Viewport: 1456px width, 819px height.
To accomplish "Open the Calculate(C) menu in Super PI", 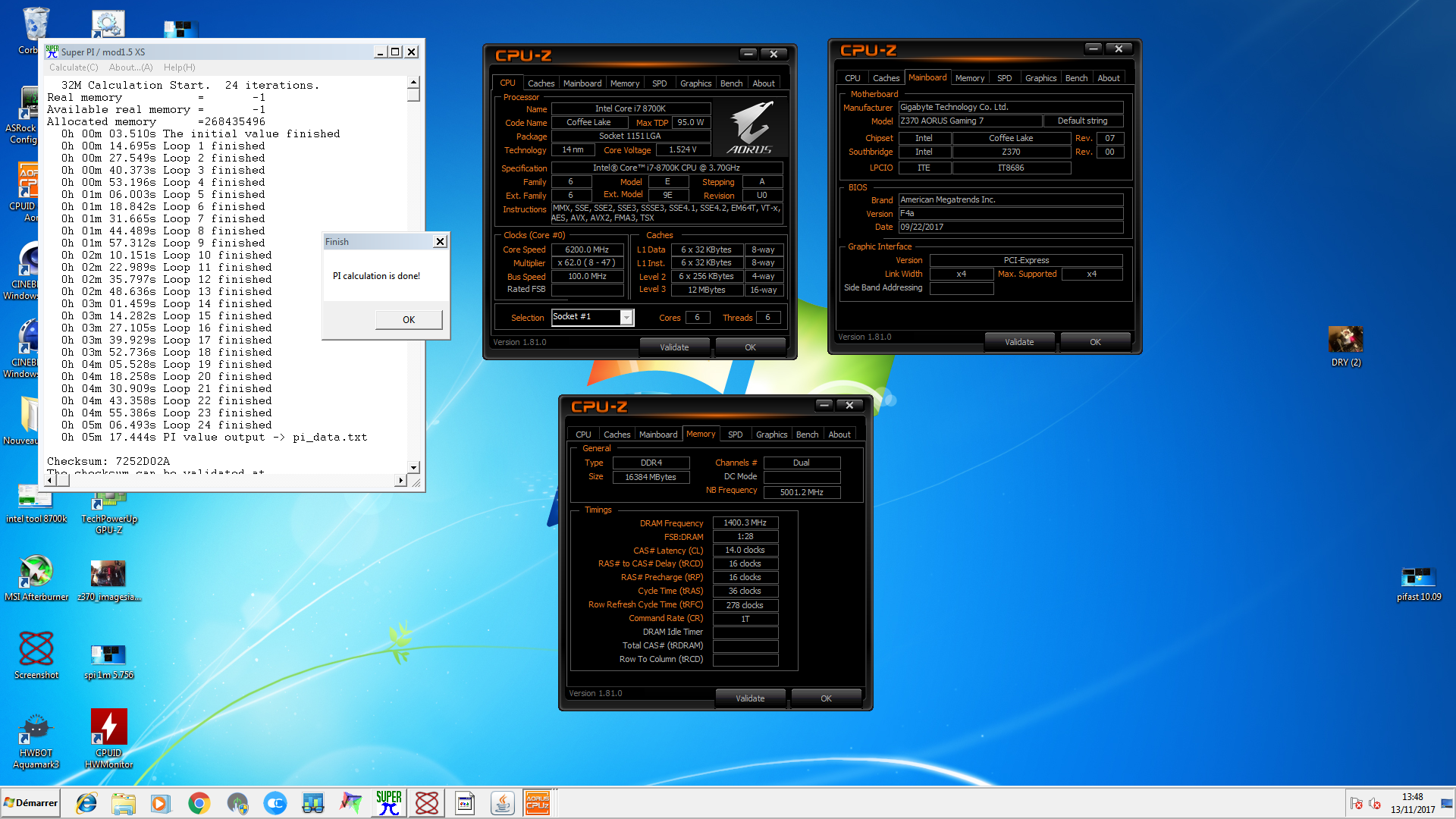I will point(74,67).
